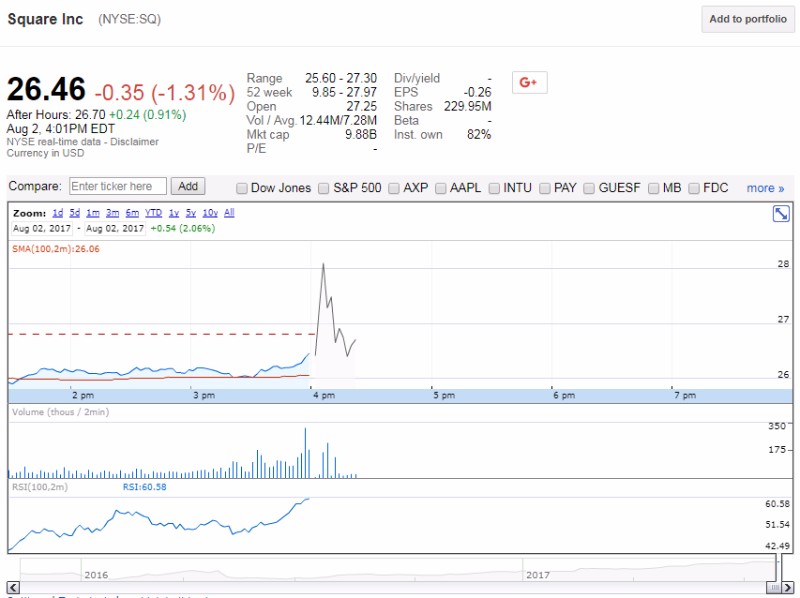Screen dimensions: 800x598
Task: Click the +0.54 (2.06%) range change
Action: point(183,229)
